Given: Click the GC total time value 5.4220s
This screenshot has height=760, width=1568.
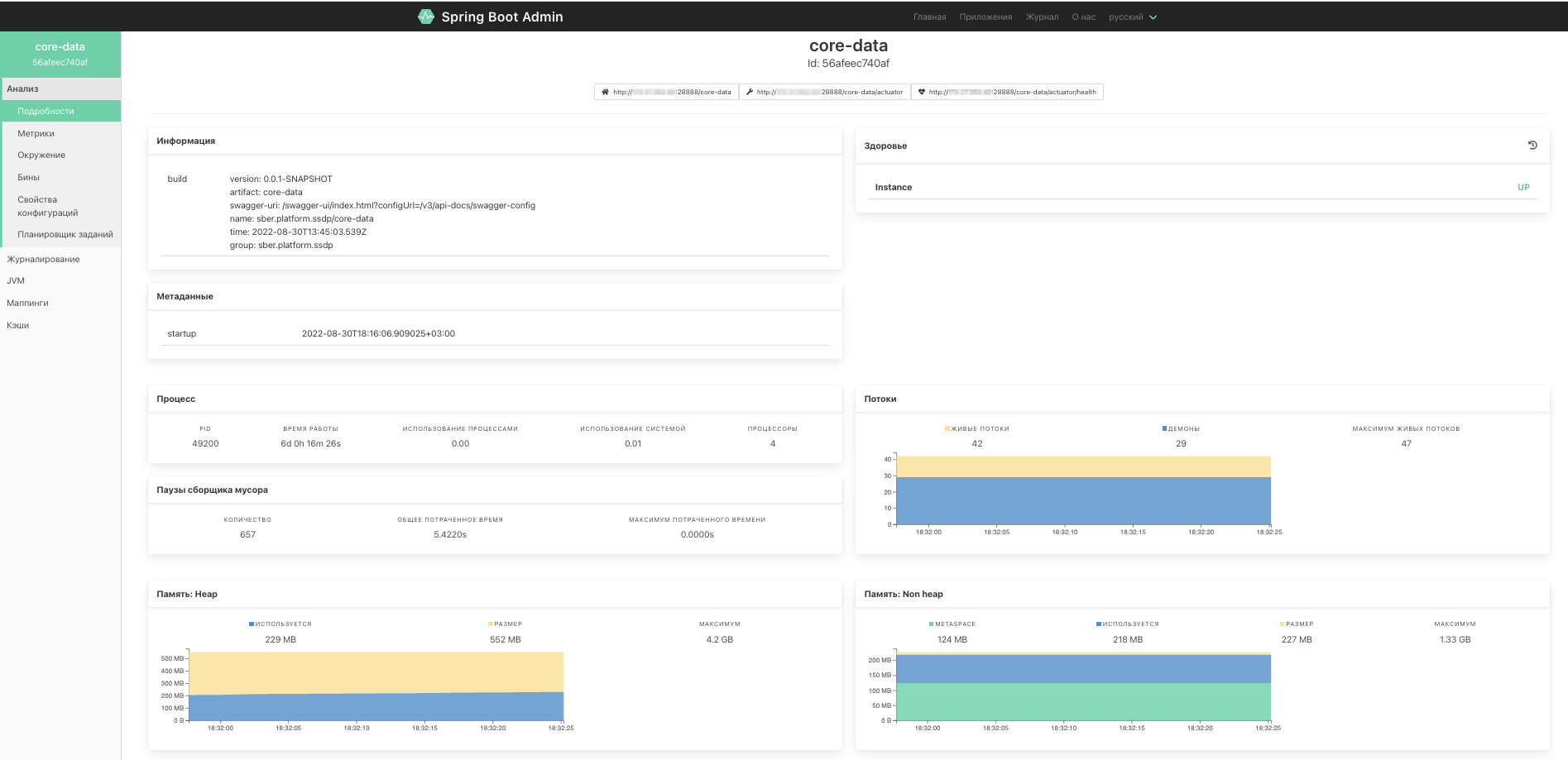Looking at the screenshot, I should (x=450, y=535).
